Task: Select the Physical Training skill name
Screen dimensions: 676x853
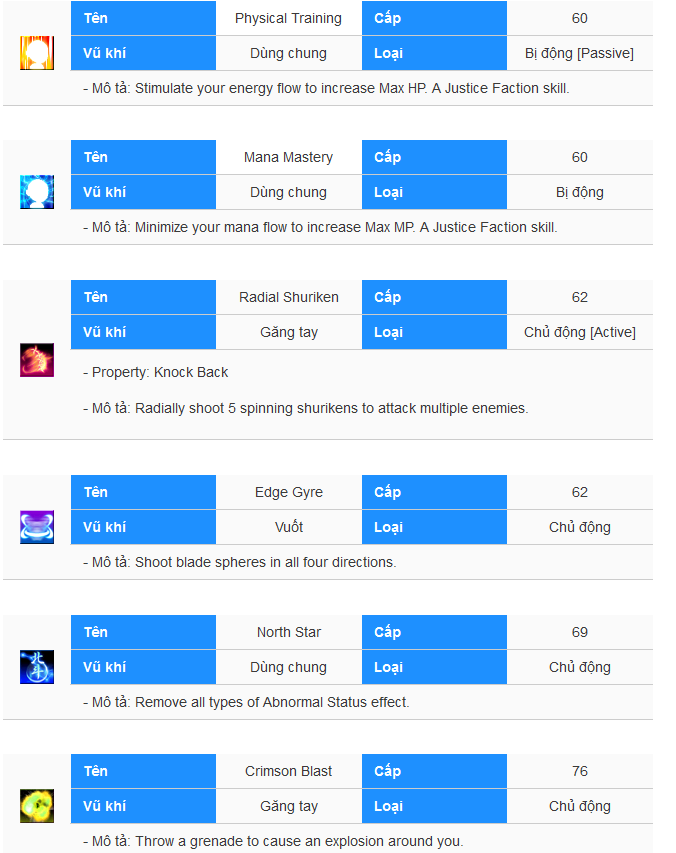Action: [289, 18]
